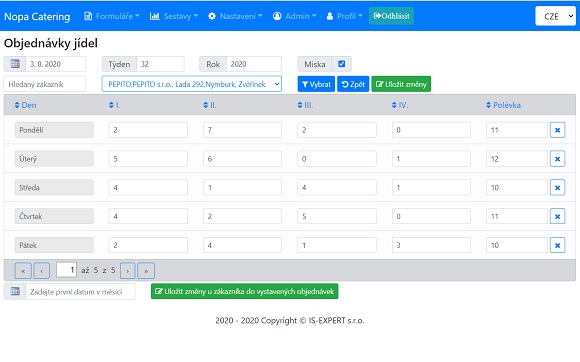This screenshot has width=580, height=362.
Task: Edit Středa Polévka quantity field
Action: click(517, 188)
